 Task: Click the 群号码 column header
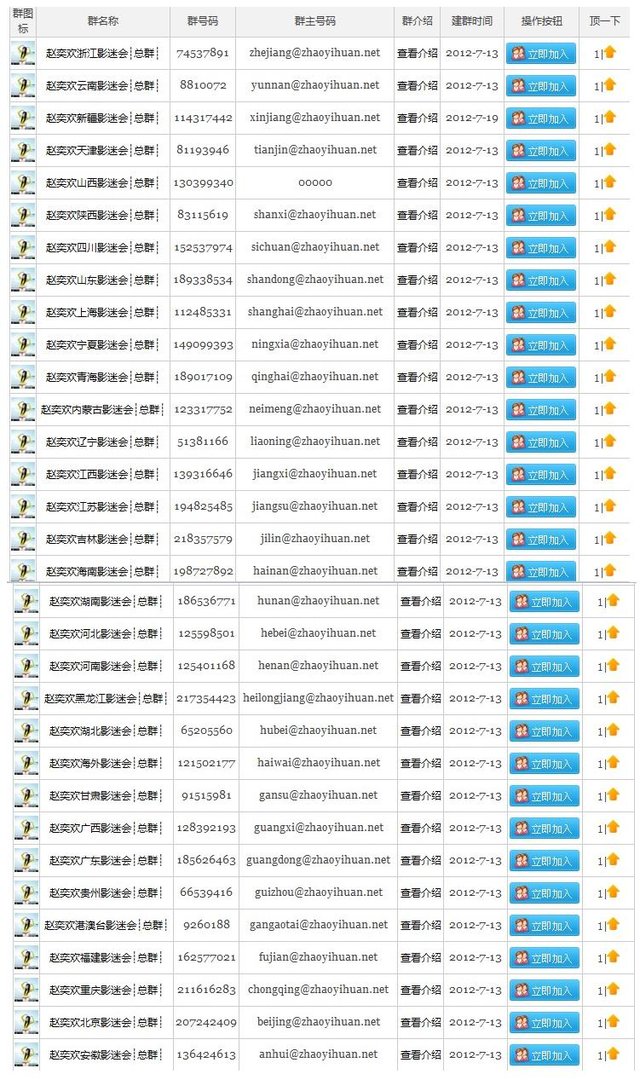[x=203, y=21]
